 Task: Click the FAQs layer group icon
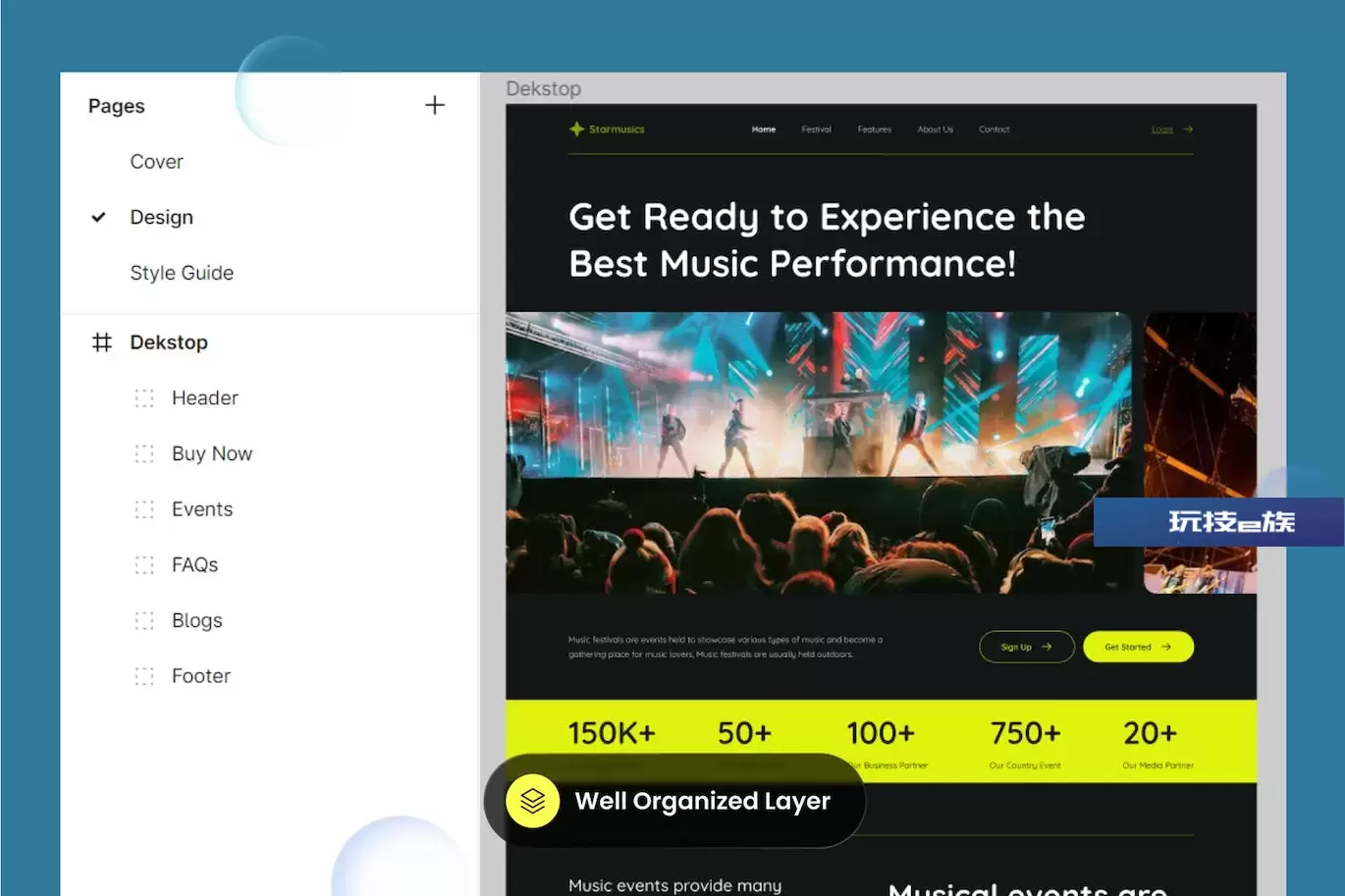point(144,565)
